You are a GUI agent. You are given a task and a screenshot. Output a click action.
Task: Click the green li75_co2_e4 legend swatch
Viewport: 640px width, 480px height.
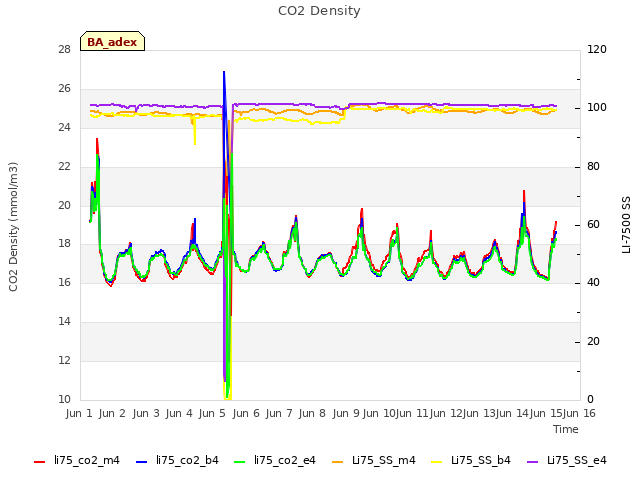click(240, 462)
